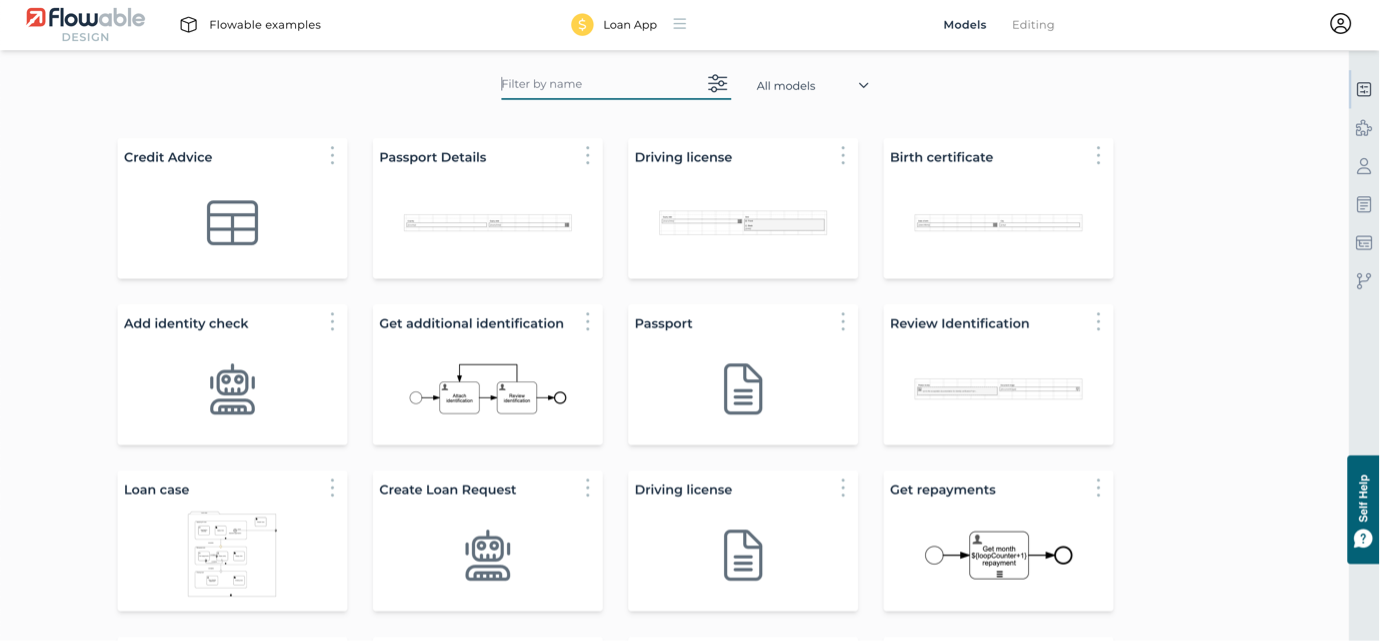Image resolution: width=1384 pixels, height=644 pixels.
Task: Open the puzzle piece icon in right sidebar
Action: (1364, 128)
